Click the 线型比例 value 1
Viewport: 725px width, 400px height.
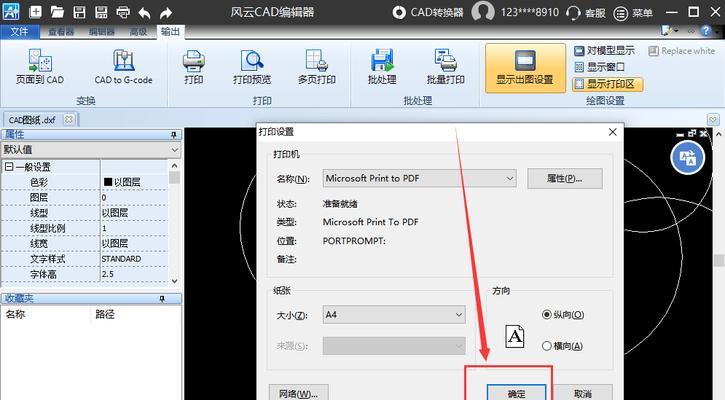(134, 228)
